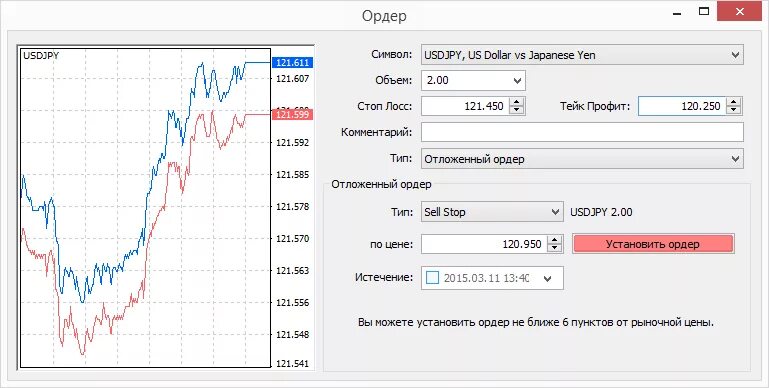Click the USDJPY chart title label
769x388 pixels.
pos(41,55)
